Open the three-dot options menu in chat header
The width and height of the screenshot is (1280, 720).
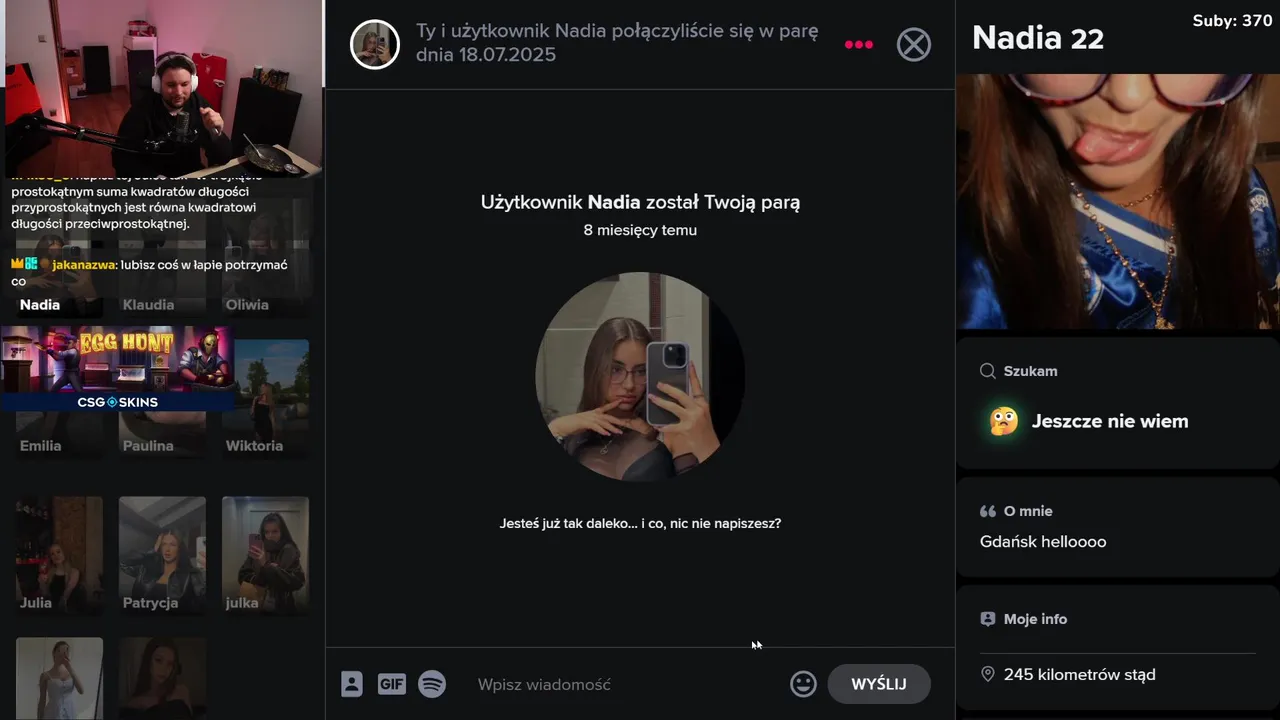[859, 45]
